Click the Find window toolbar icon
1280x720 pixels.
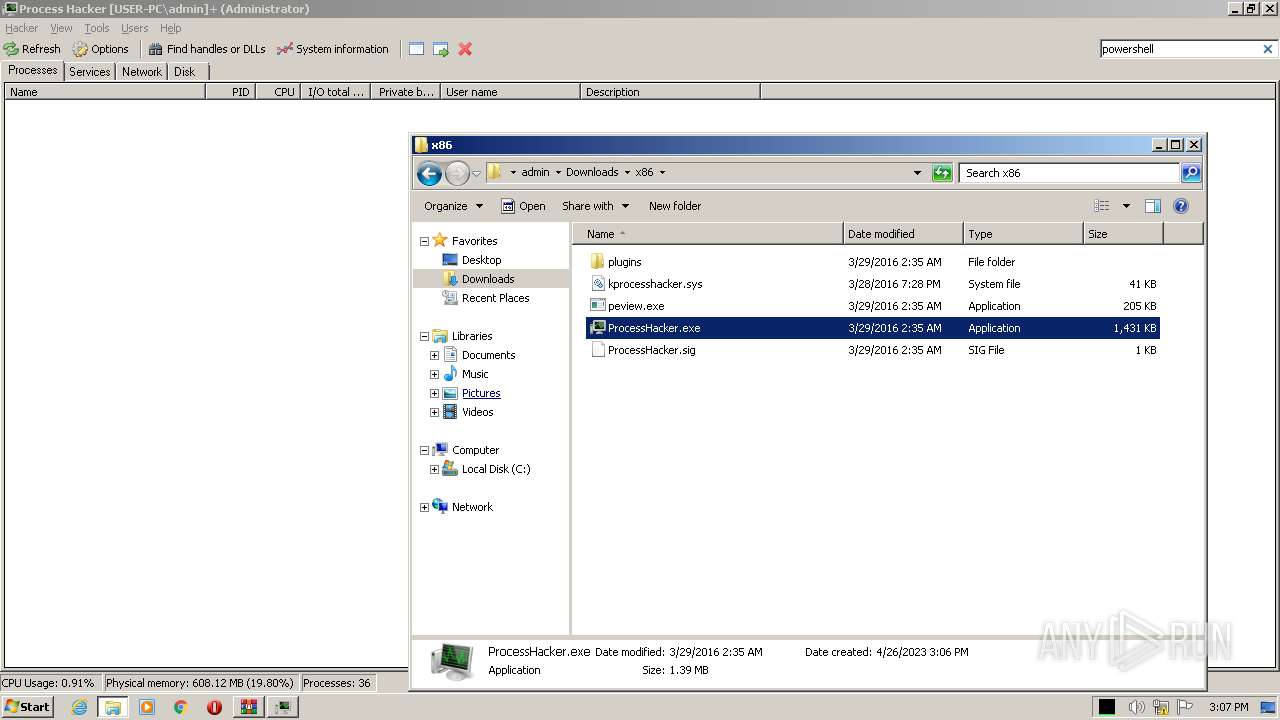pyautogui.click(x=416, y=49)
